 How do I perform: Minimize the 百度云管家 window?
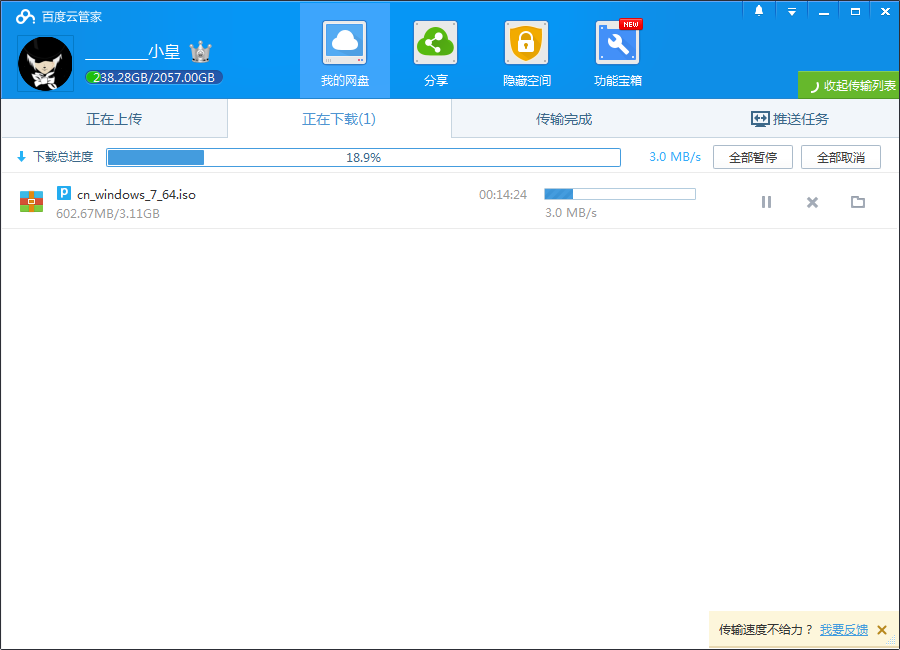coord(824,11)
